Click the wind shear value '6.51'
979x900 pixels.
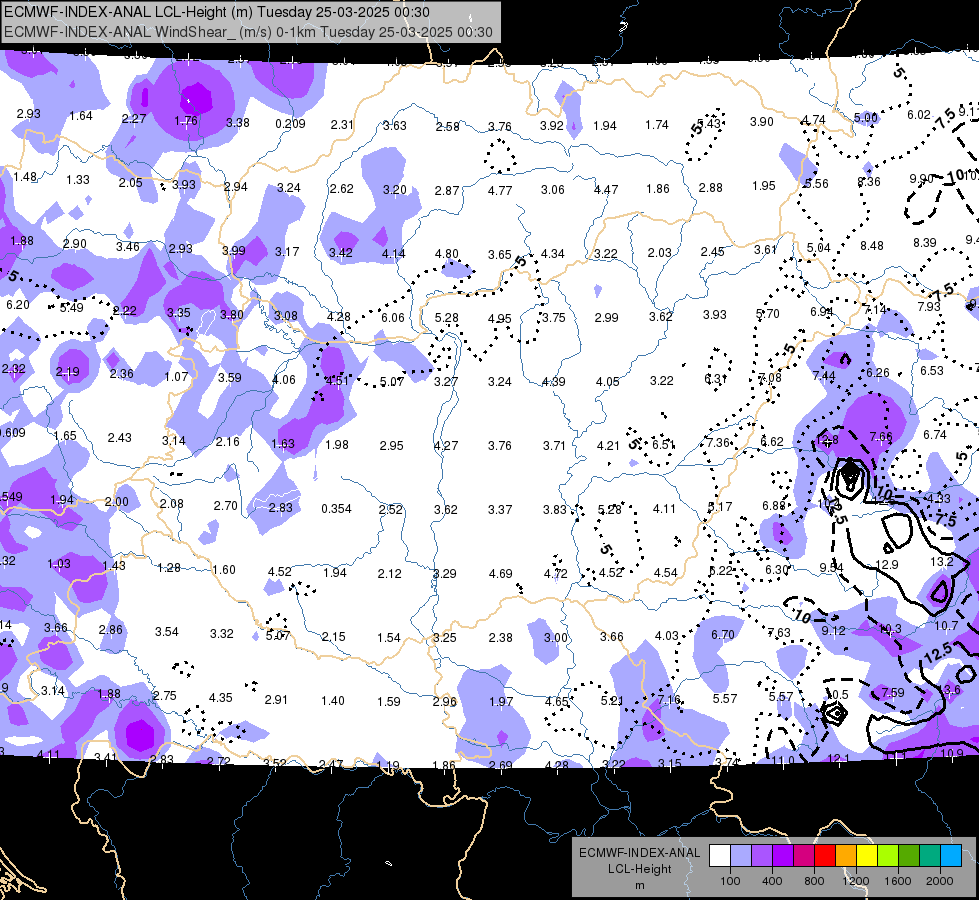(663, 444)
